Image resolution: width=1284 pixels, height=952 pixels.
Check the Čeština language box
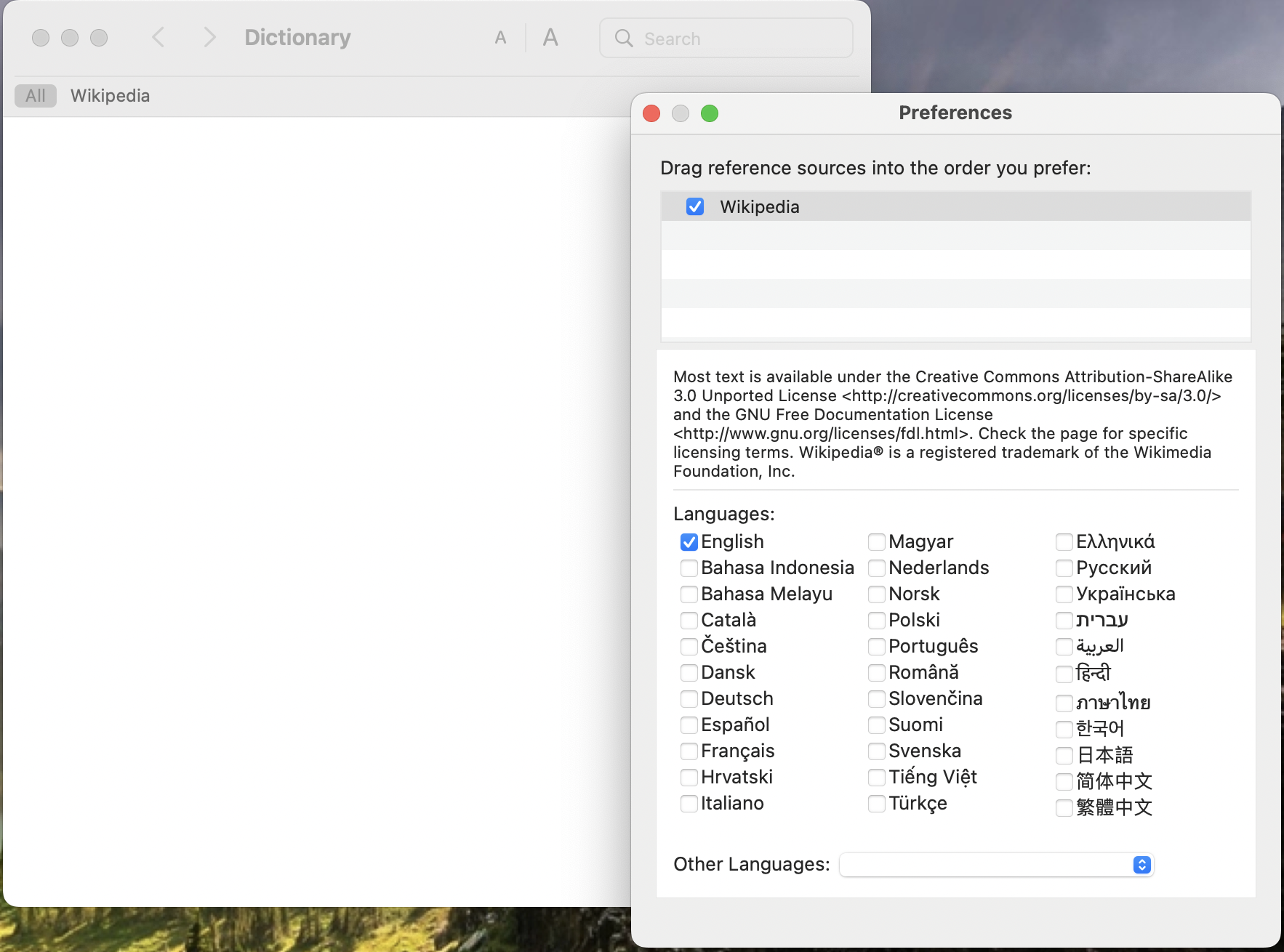pos(689,647)
